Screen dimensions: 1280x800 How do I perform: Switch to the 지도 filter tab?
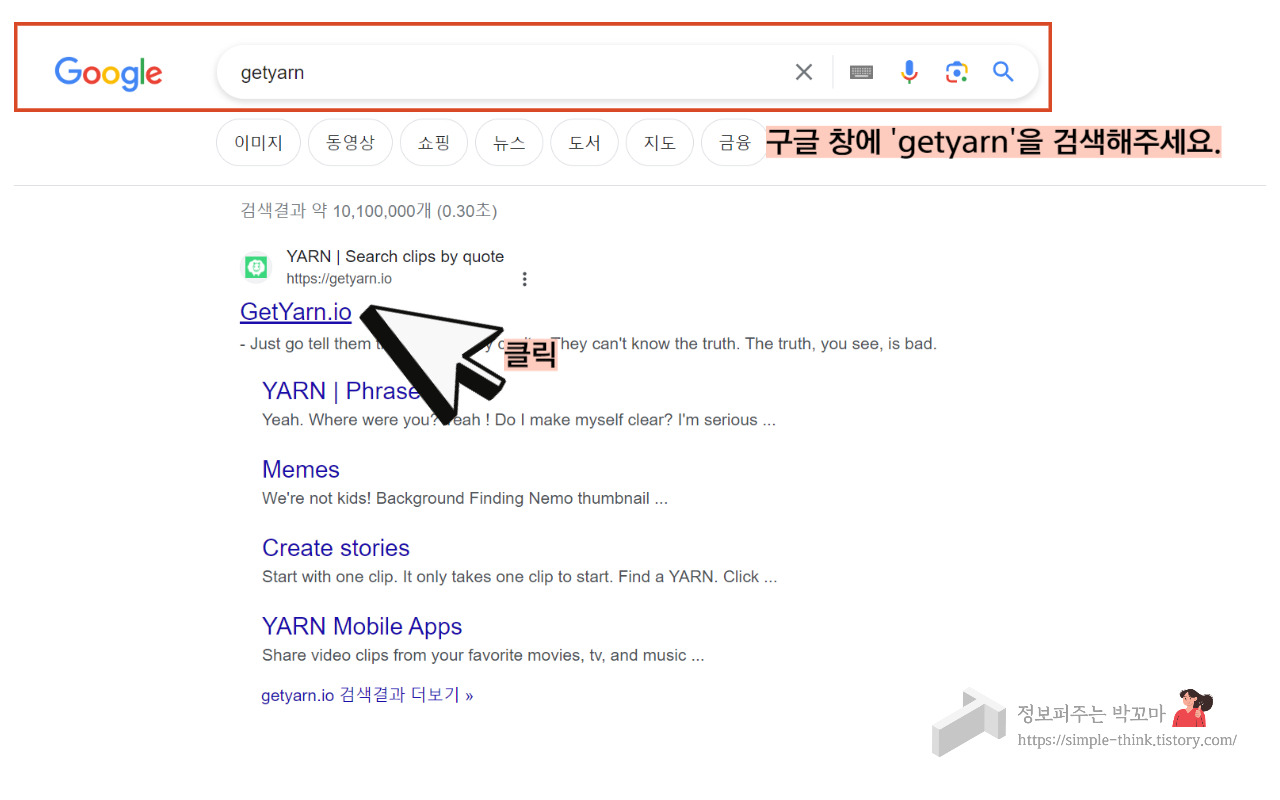click(x=660, y=143)
